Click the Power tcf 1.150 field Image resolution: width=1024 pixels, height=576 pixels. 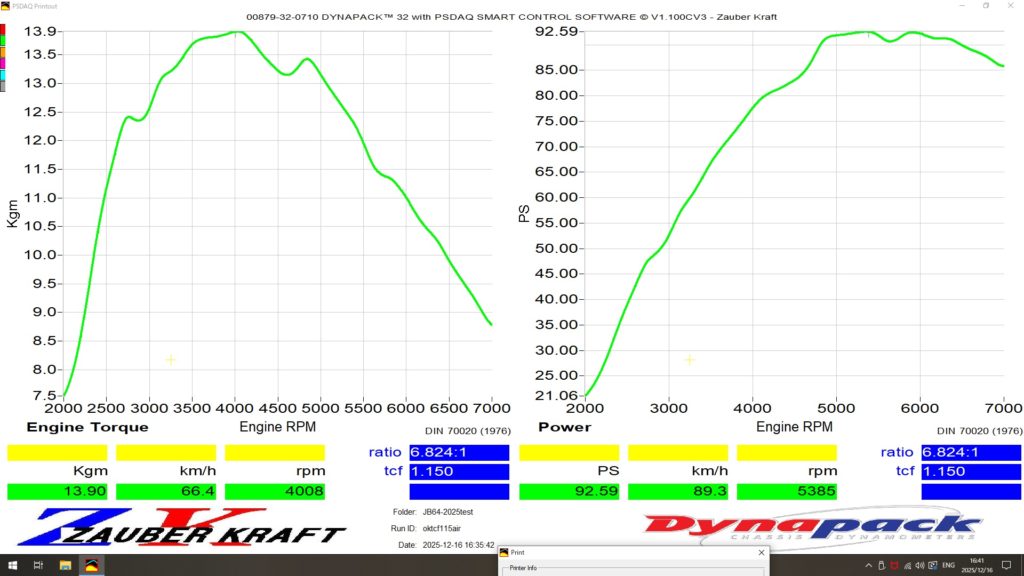pos(971,472)
